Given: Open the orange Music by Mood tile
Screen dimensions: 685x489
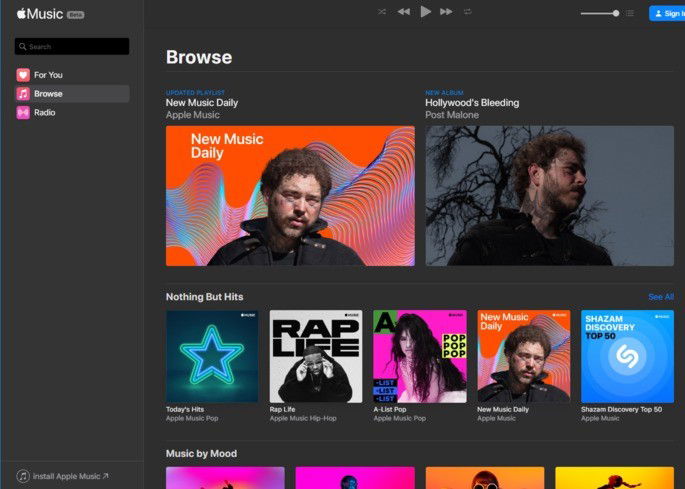Looking at the screenshot, I should 485,478.
